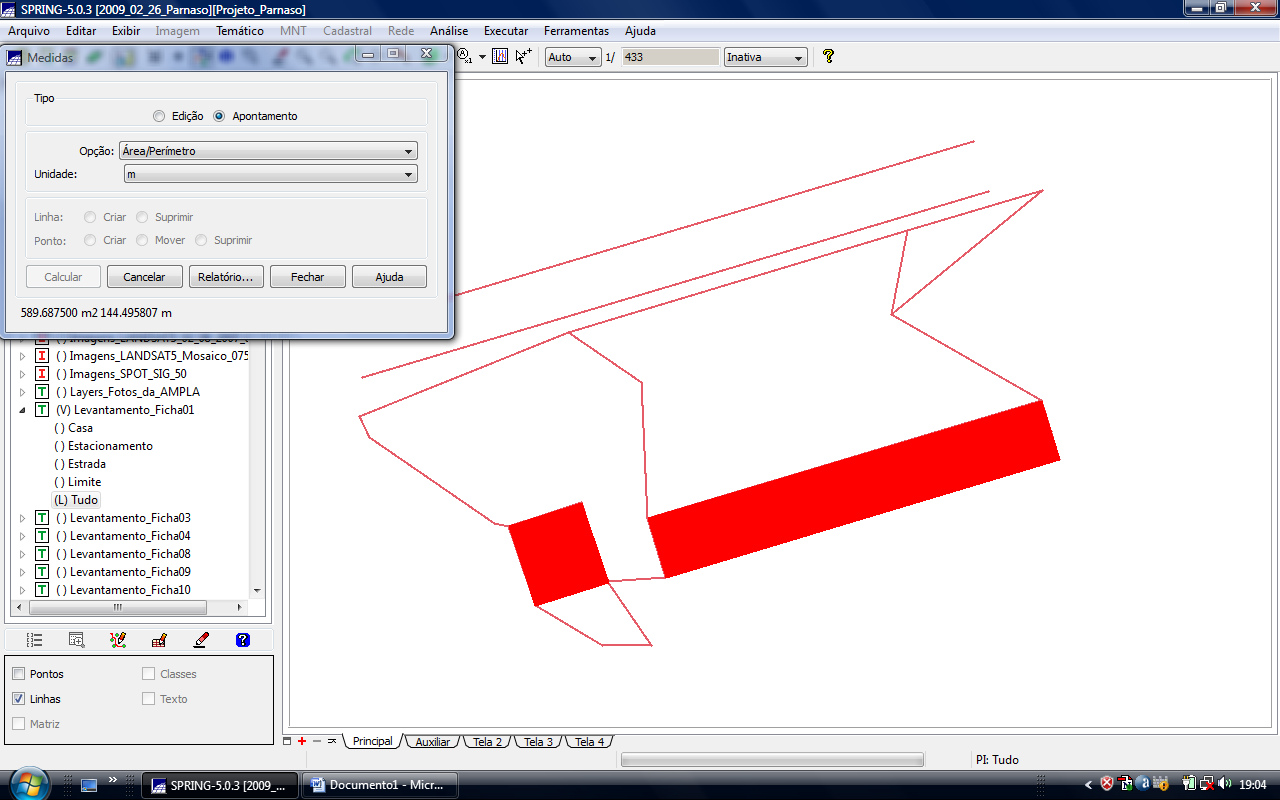Expand the Levantamento_Ficha03 tree node
This screenshot has height=800, width=1280.
pyautogui.click(x=23, y=518)
